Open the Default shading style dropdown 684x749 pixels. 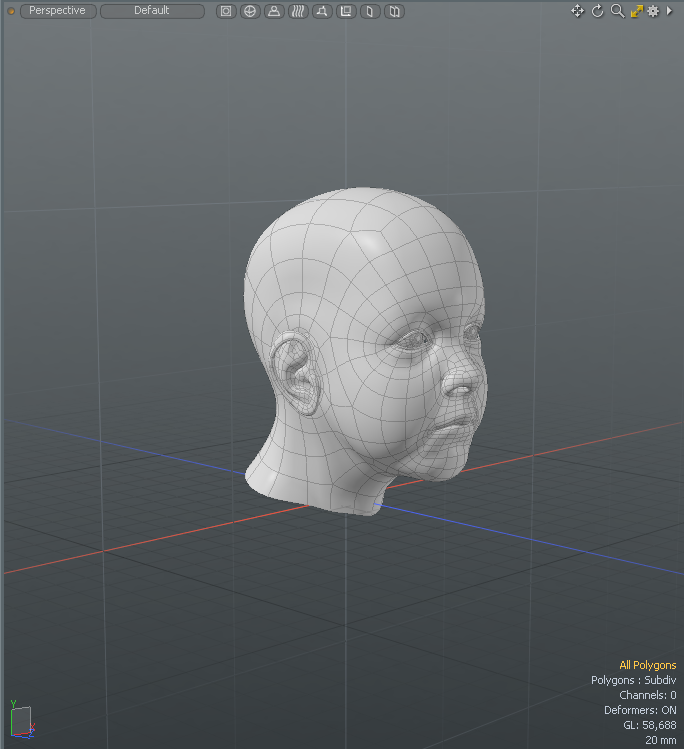152,11
